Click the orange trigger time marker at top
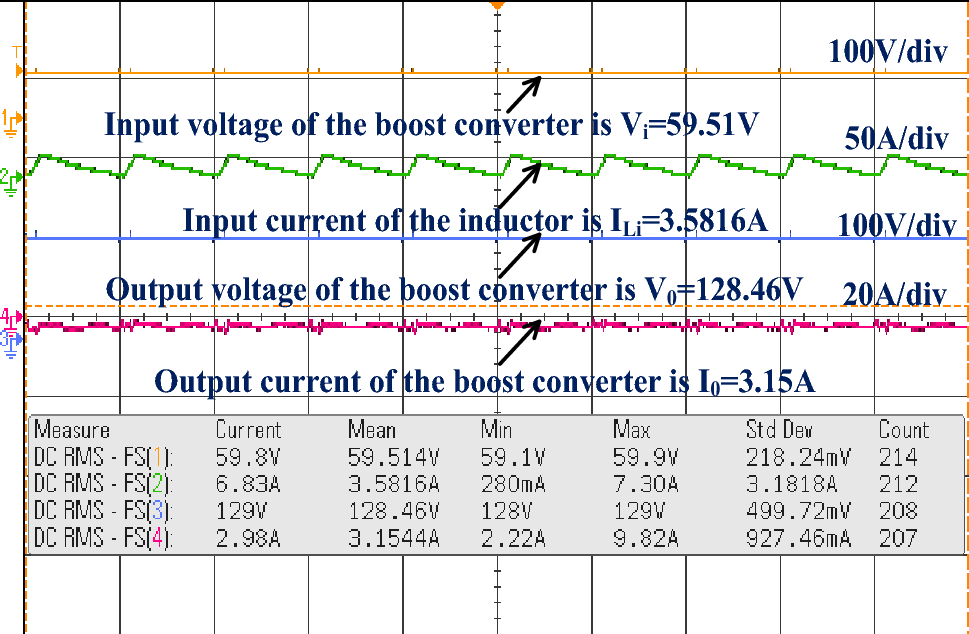 pos(497,7)
